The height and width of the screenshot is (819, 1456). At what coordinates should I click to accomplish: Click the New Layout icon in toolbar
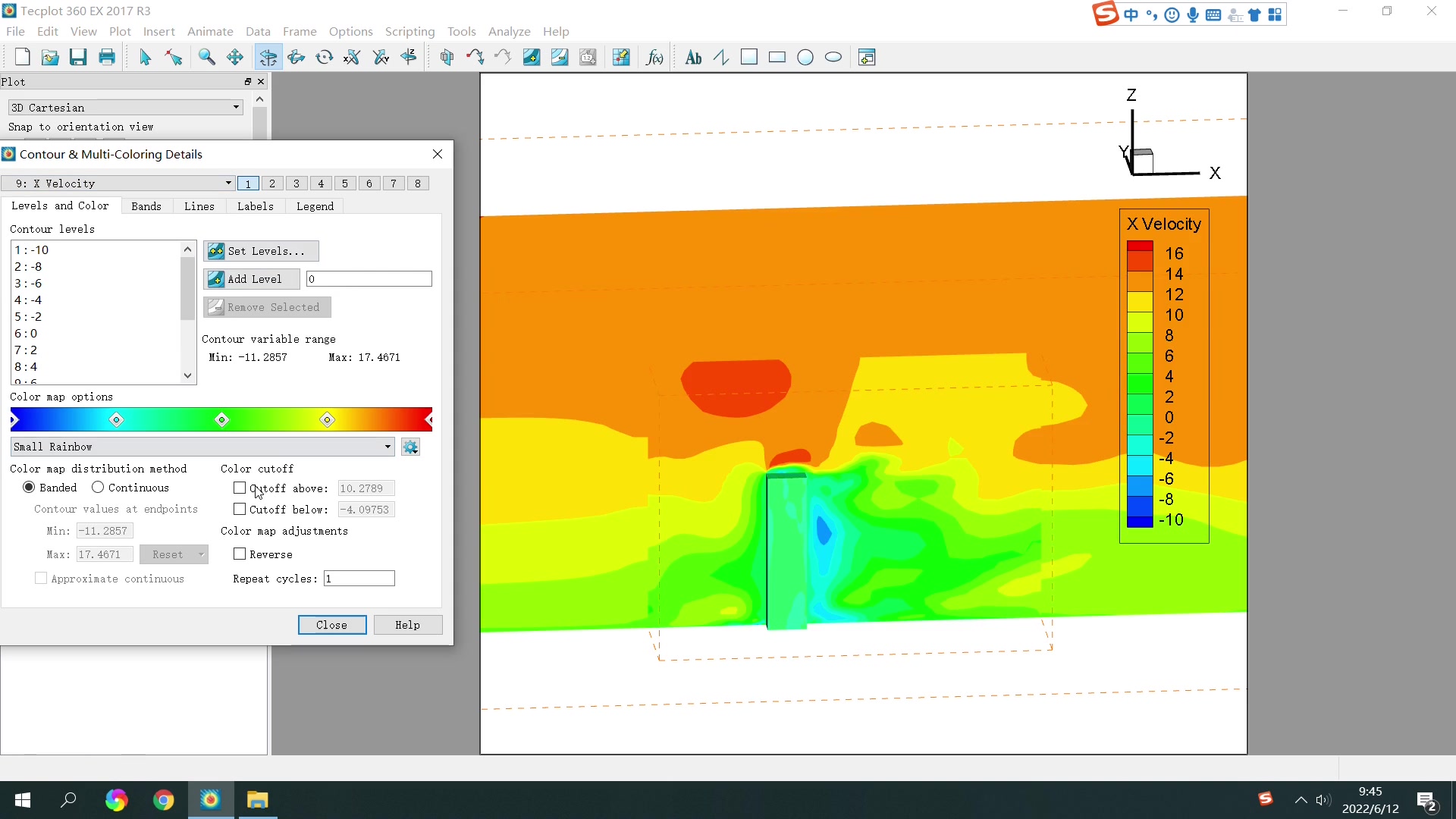(x=22, y=57)
